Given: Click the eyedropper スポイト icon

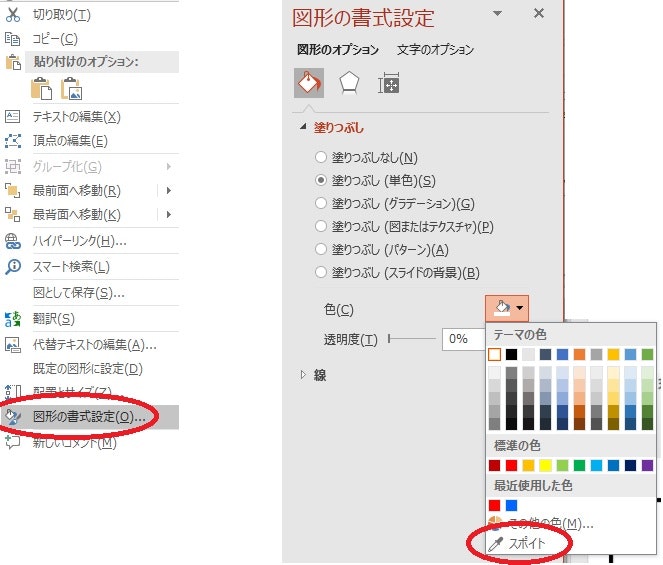Looking at the screenshot, I should click(496, 544).
